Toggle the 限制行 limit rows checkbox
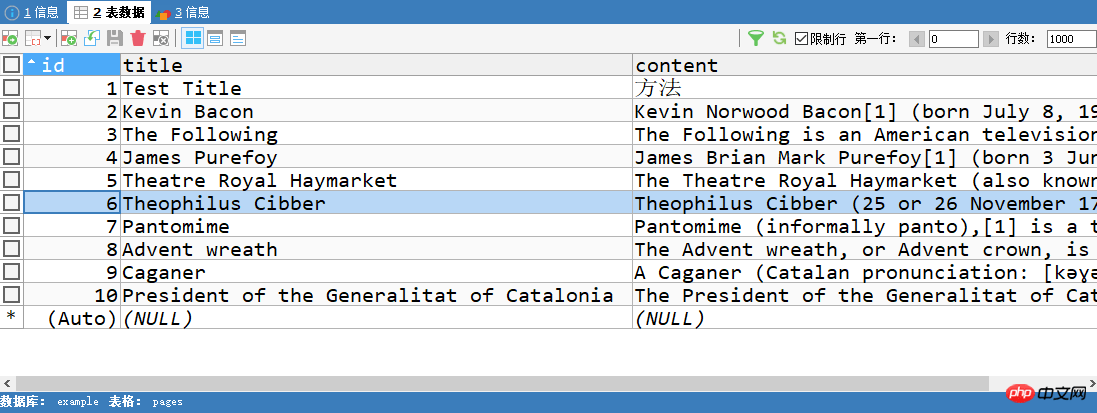The image size is (1097, 413). (802, 38)
